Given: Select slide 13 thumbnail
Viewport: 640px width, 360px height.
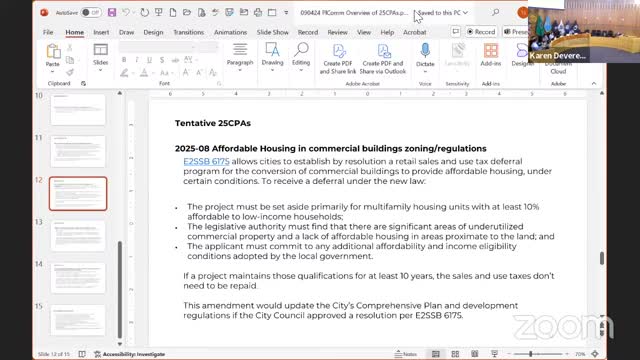Looking at the screenshot, I should (x=78, y=236).
